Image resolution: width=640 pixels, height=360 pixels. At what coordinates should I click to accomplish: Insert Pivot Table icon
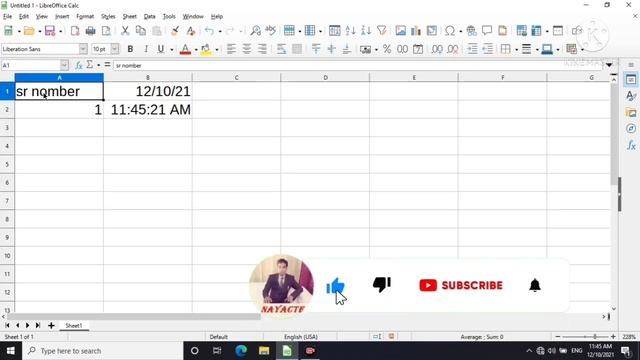pyautogui.click(x=431, y=31)
